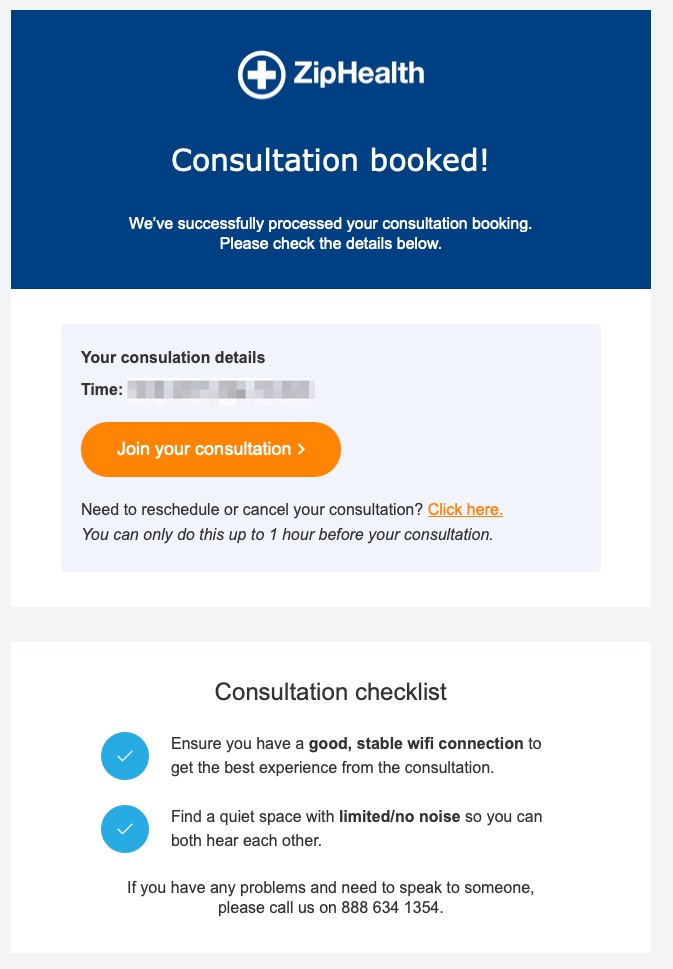The image size is (673, 969).
Task: Click the blurred consultation Time value
Action: pos(221,390)
